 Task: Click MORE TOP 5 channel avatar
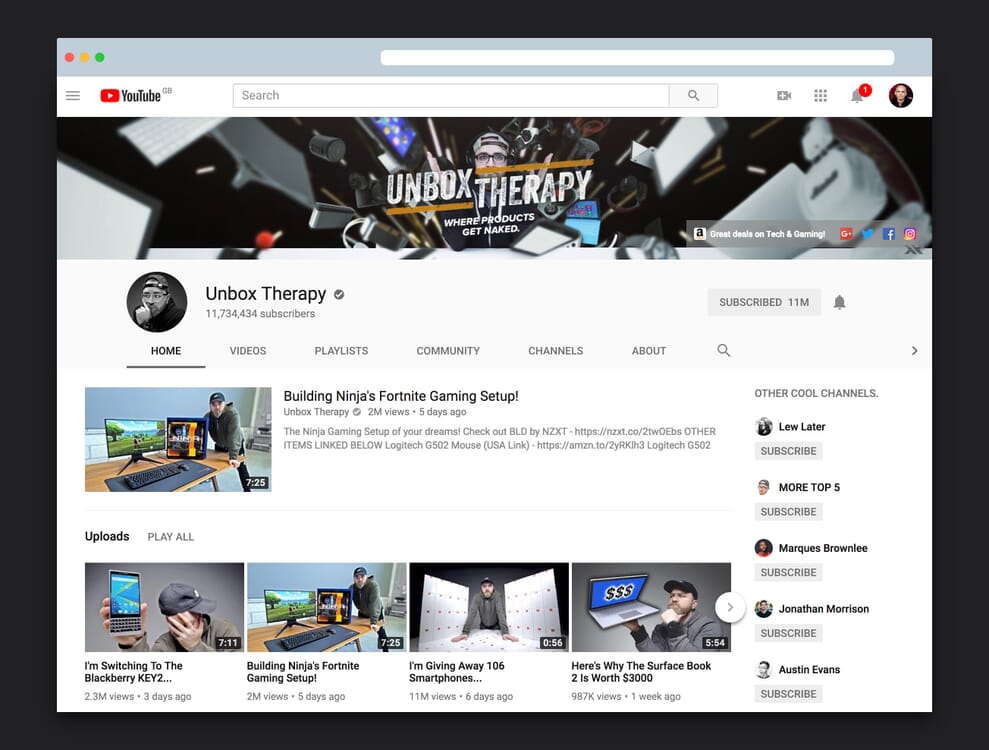[764, 487]
